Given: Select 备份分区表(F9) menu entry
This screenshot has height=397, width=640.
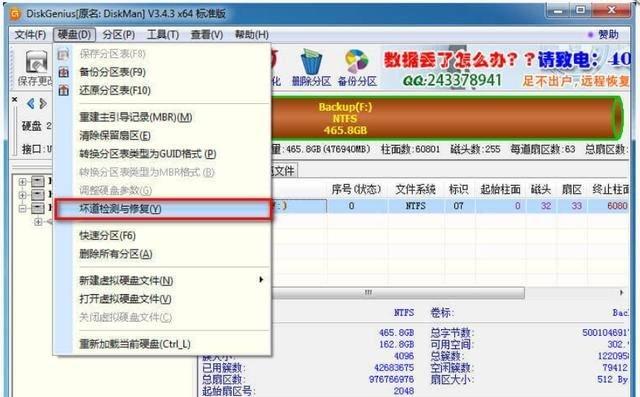Looking at the screenshot, I should [x=162, y=72].
